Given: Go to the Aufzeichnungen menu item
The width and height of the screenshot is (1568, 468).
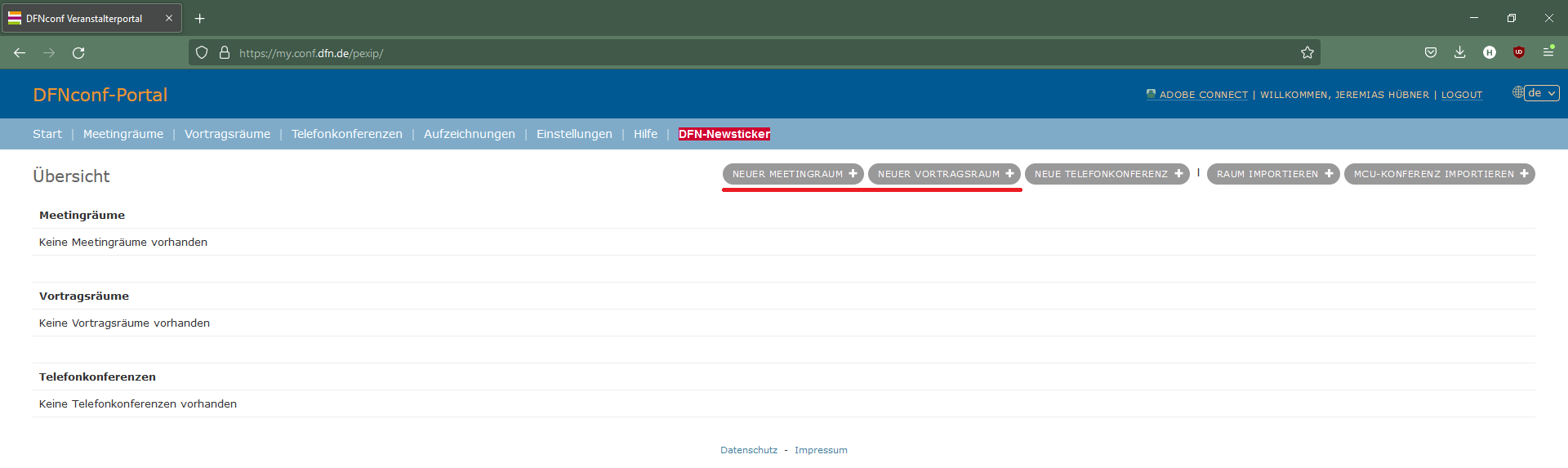Looking at the screenshot, I should coord(469,134).
